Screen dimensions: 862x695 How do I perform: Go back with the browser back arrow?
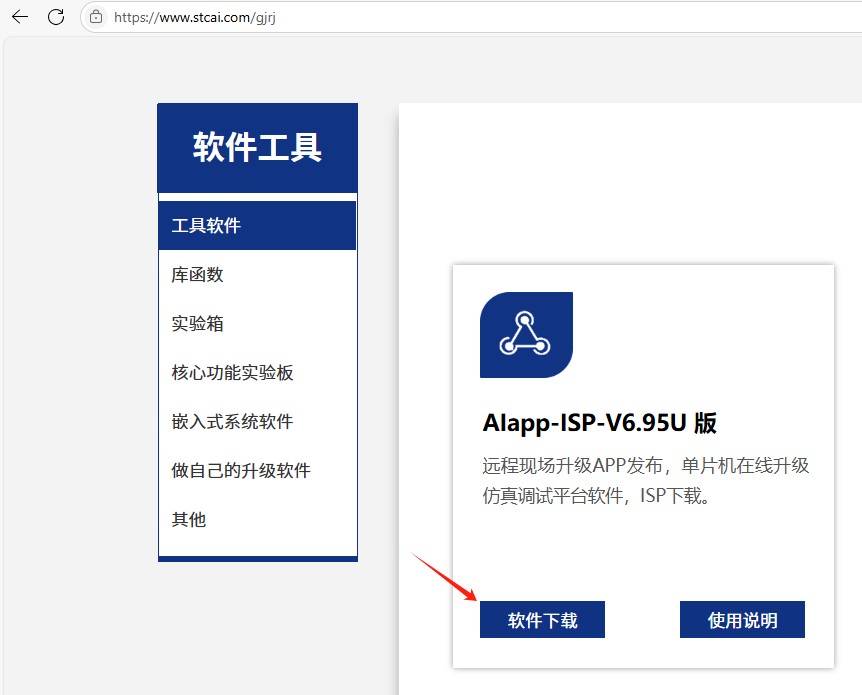(20, 17)
